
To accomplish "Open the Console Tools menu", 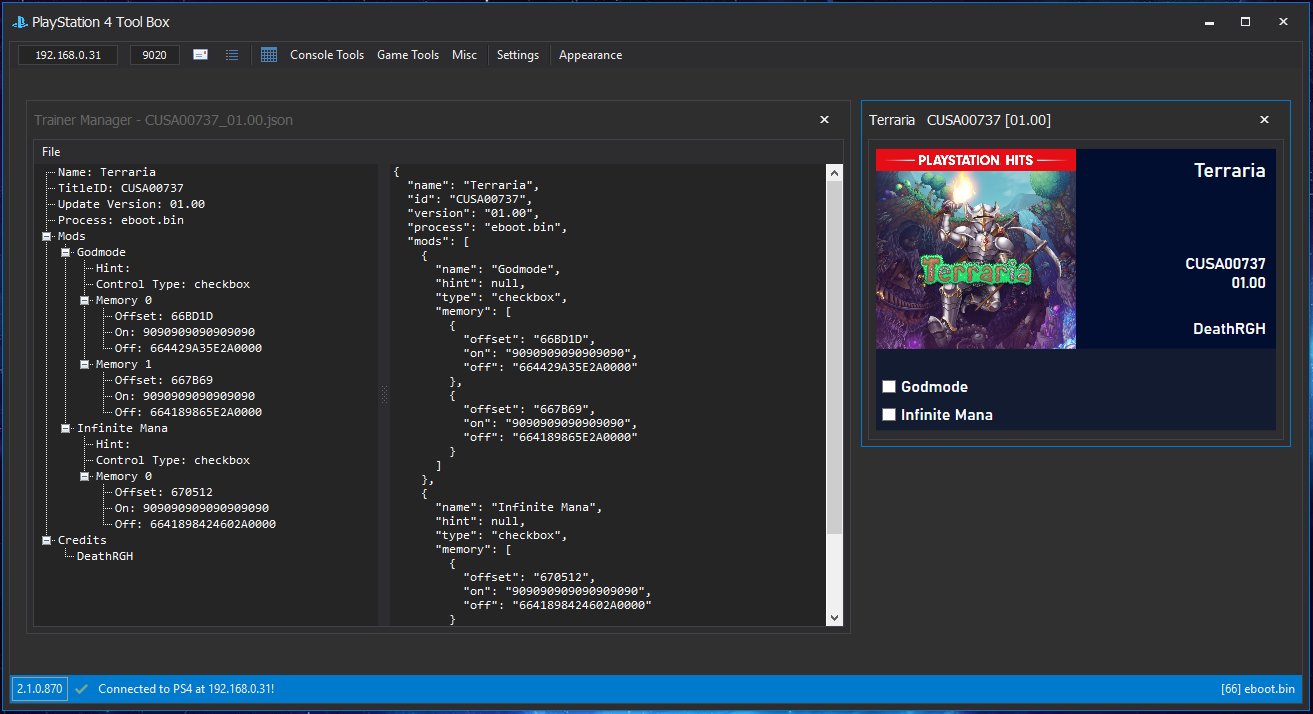I will tap(327, 55).
